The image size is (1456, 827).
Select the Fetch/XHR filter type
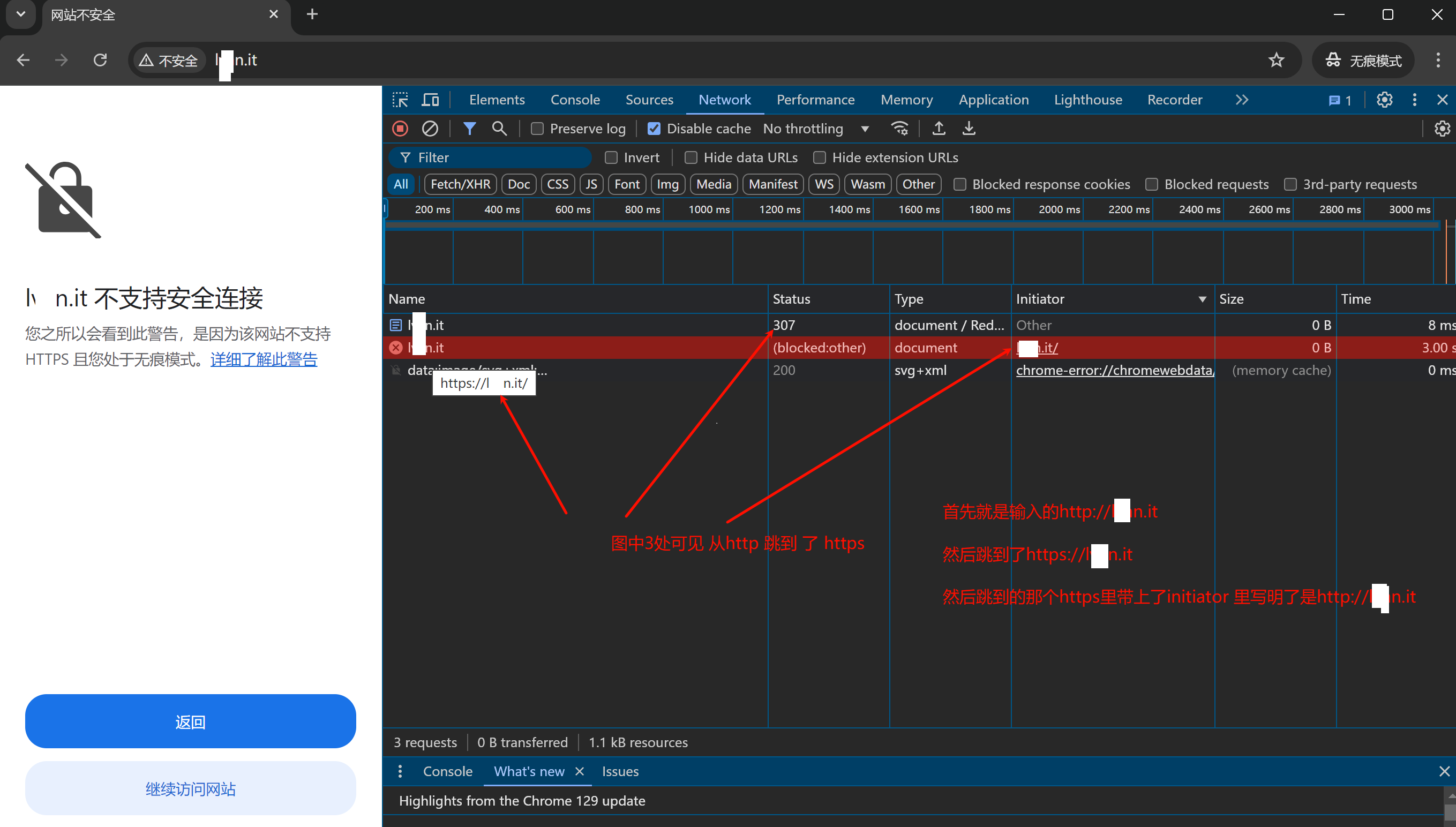pyautogui.click(x=460, y=185)
